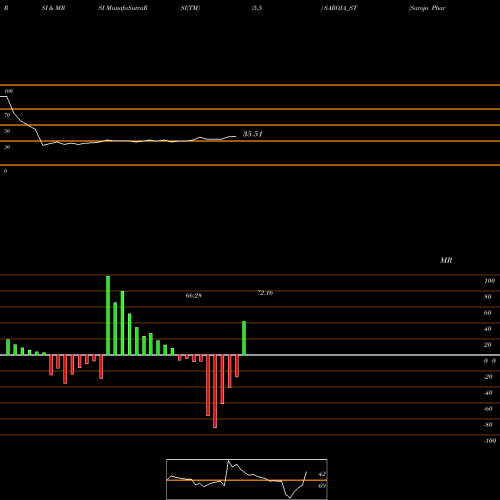
Task: Click the RSI axis label 70
Action: [x=7, y=115]
